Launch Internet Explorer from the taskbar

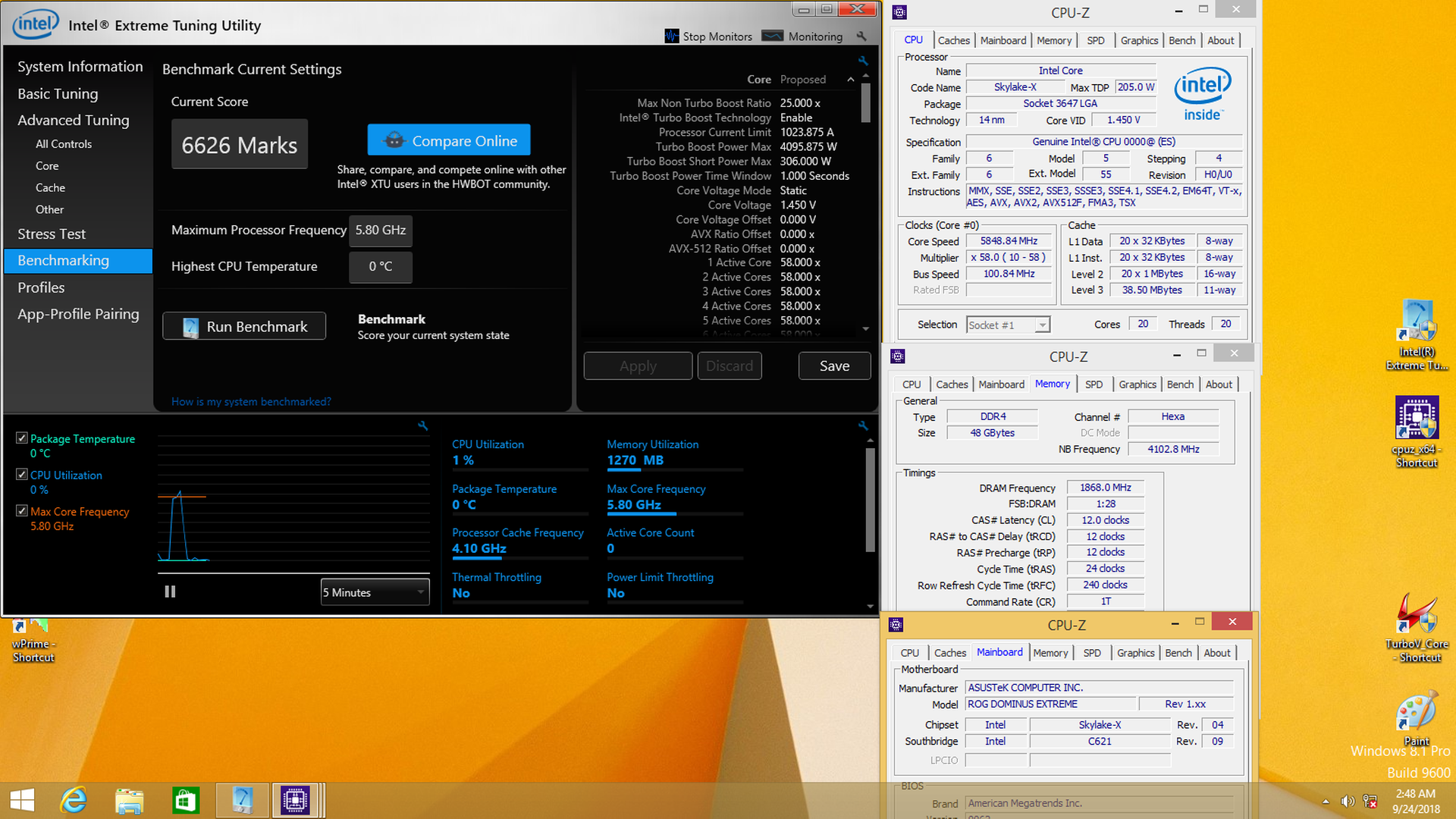pyautogui.click(x=74, y=800)
